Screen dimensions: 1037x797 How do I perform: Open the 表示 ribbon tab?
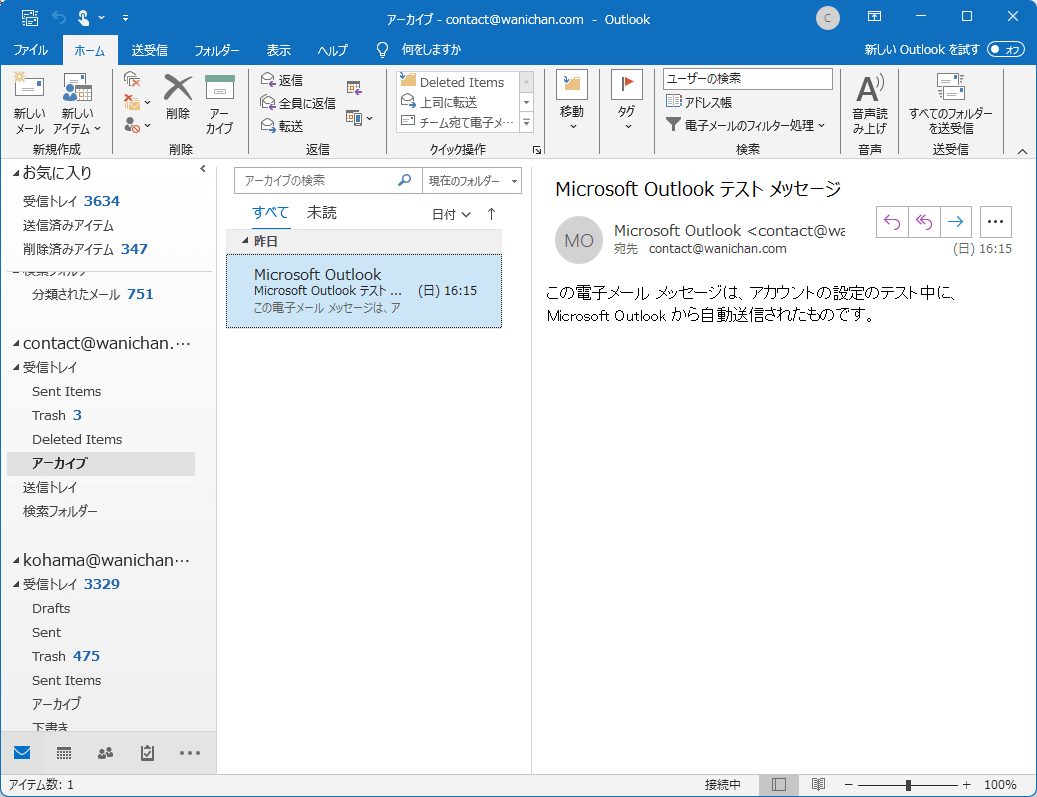pyautogui.click(x=278, y=48)
